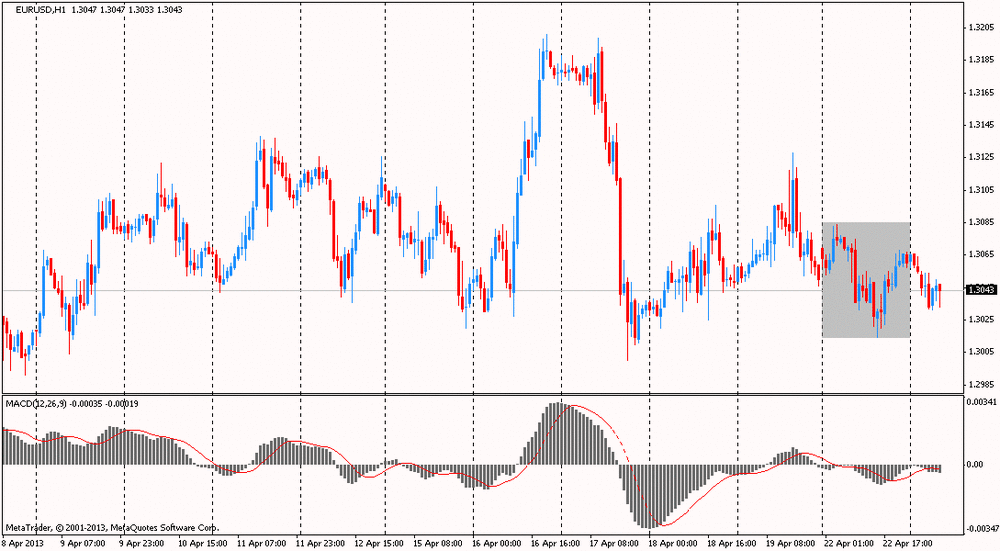Click the MetaTrader MetaQuotes copyright text
This screenshot has height=551, width=1000.
(x=112, y=527)
